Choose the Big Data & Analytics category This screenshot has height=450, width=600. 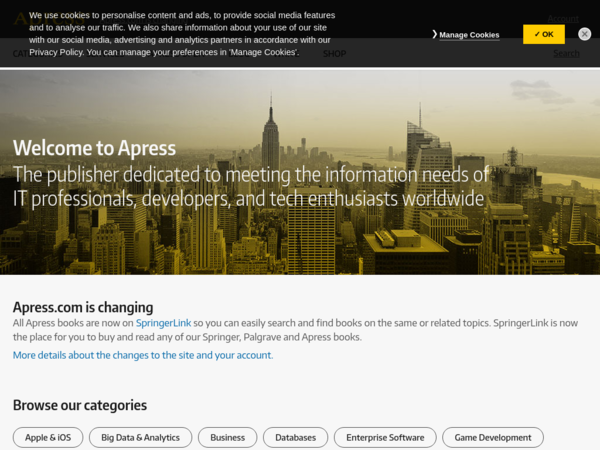140,437
